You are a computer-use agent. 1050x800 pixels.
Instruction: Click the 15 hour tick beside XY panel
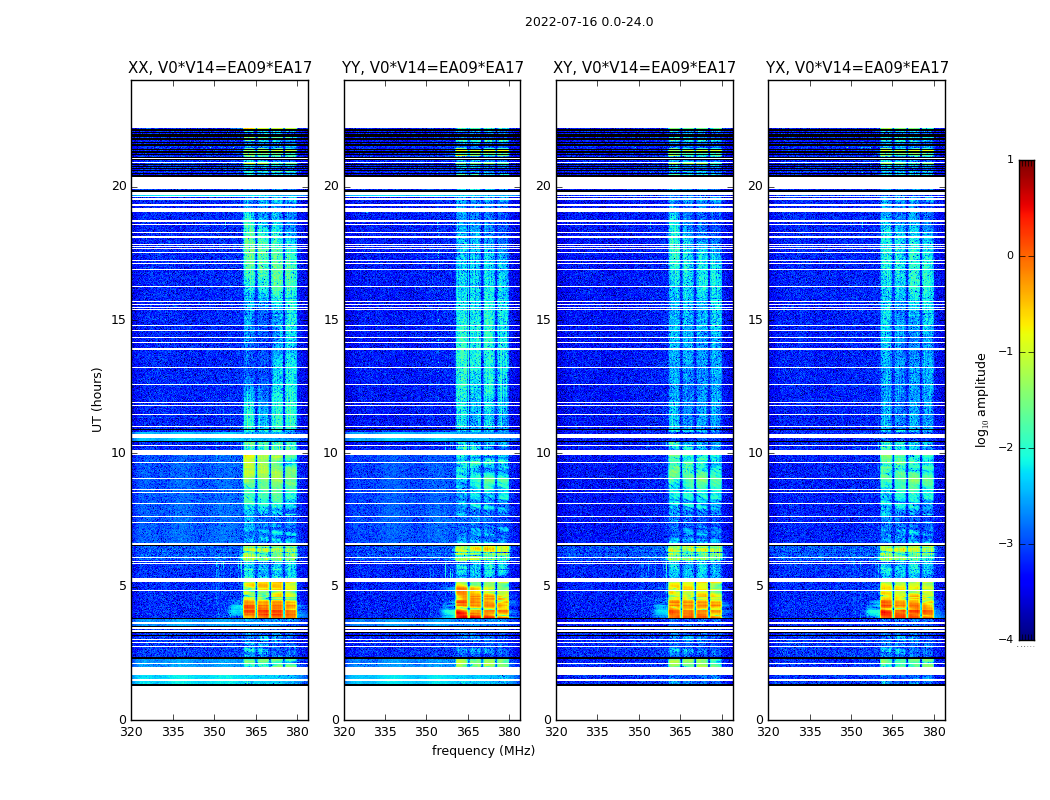(x=543, y=320)
